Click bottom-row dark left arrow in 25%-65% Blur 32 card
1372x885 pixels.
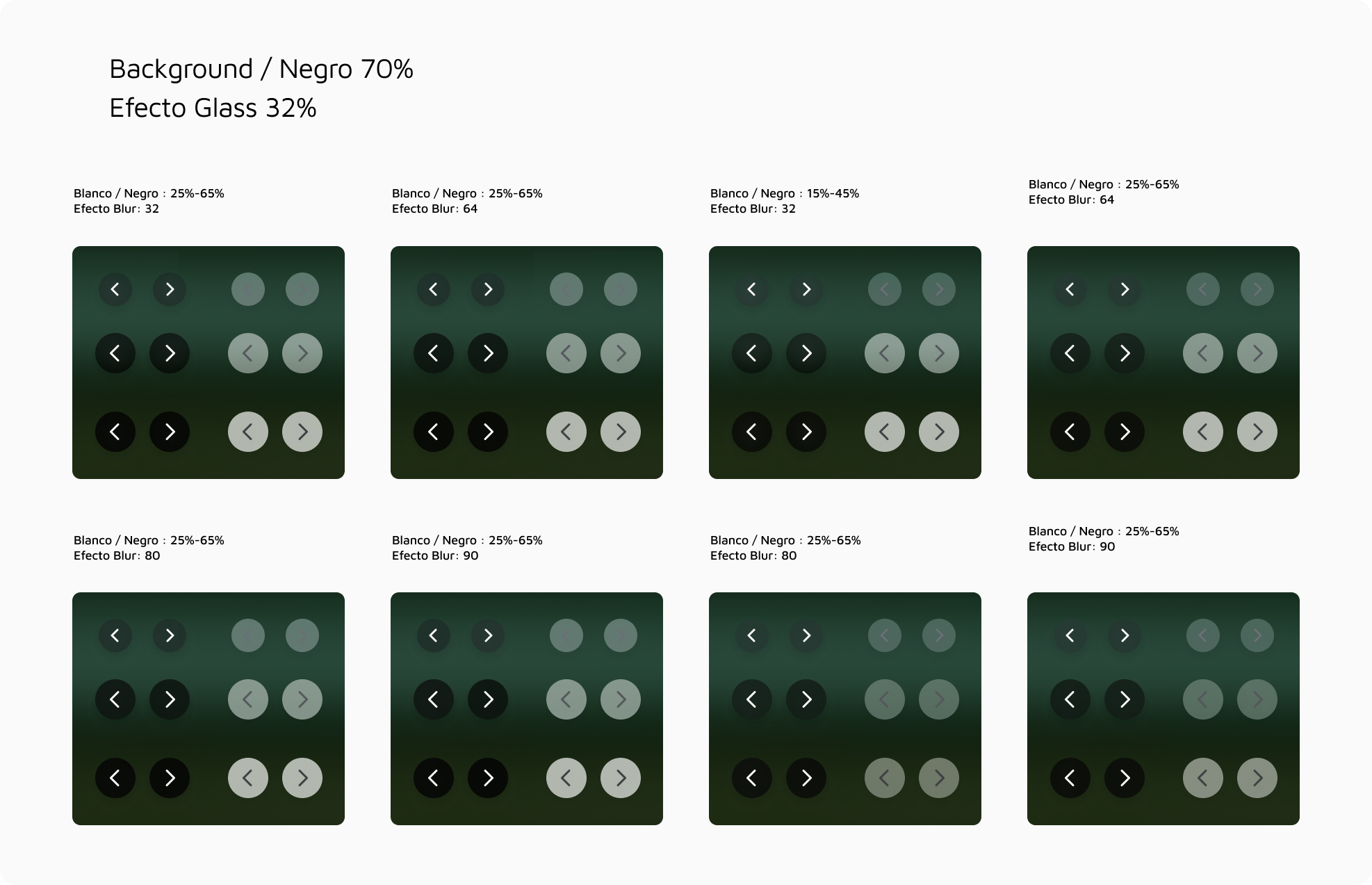[115, 432]
